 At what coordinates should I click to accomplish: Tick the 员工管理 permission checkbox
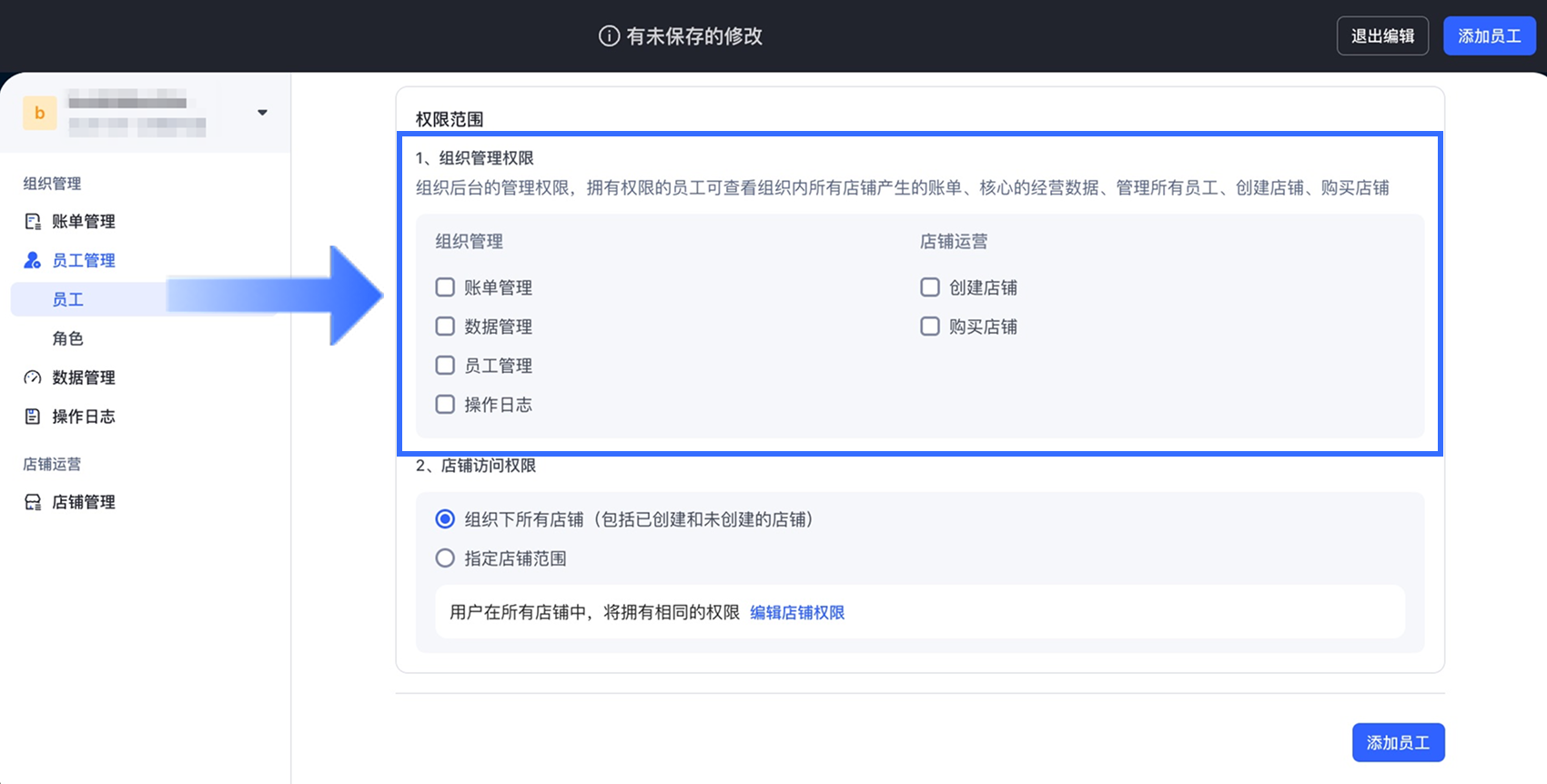[x=445, y=366]
